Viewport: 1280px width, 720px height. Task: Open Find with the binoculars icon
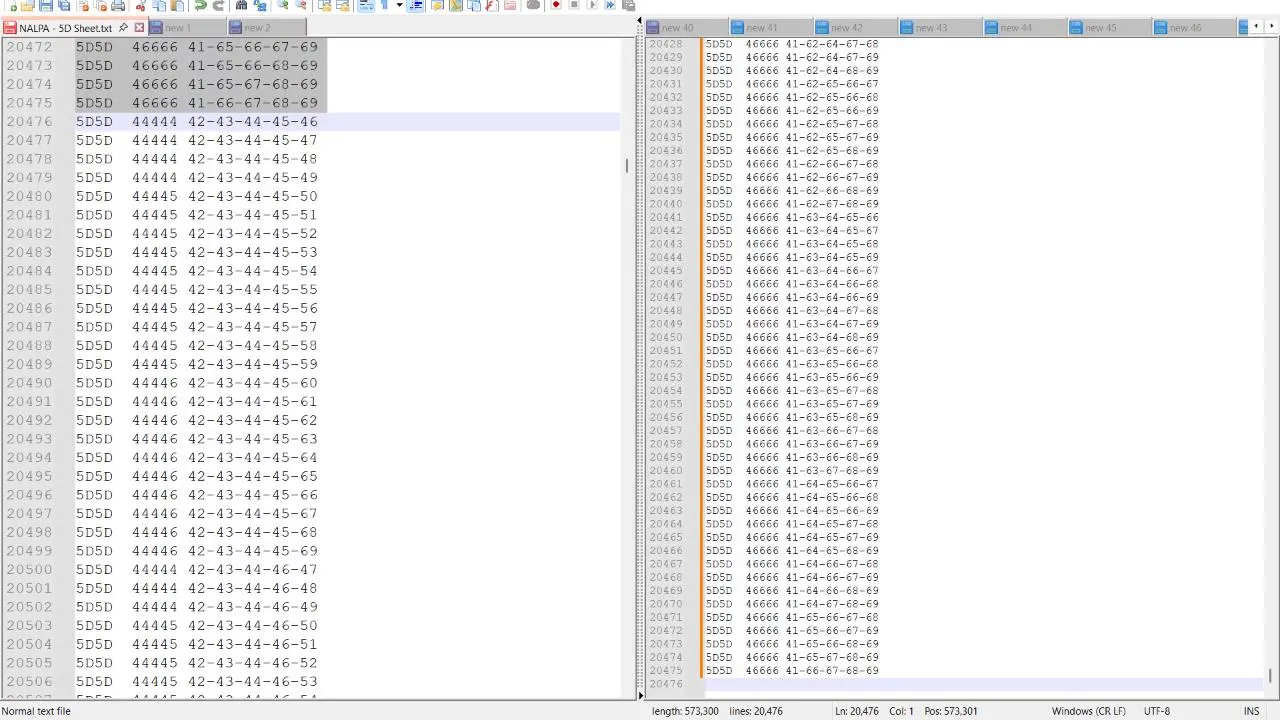tap(241, 5)
